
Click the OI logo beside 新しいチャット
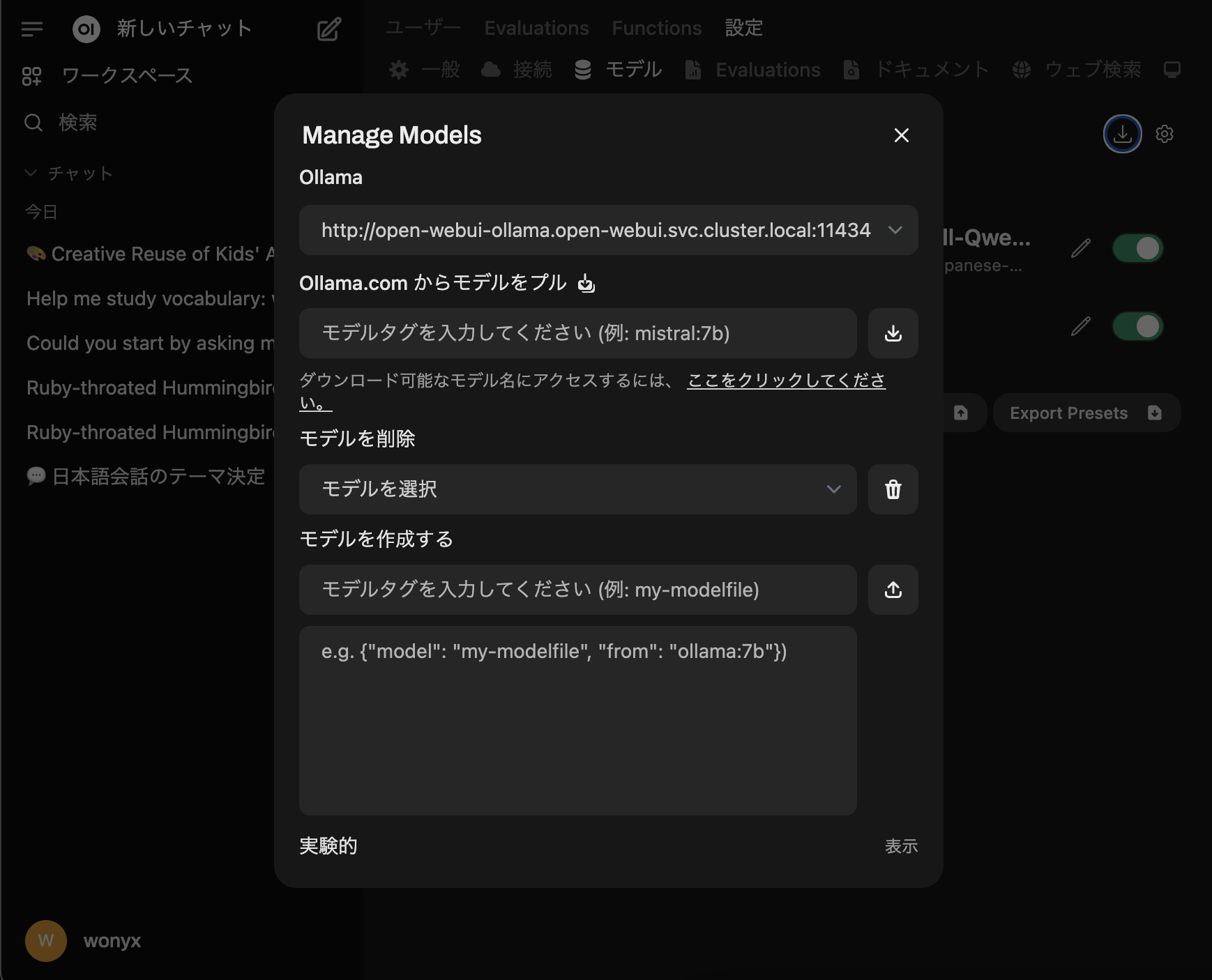86,29
